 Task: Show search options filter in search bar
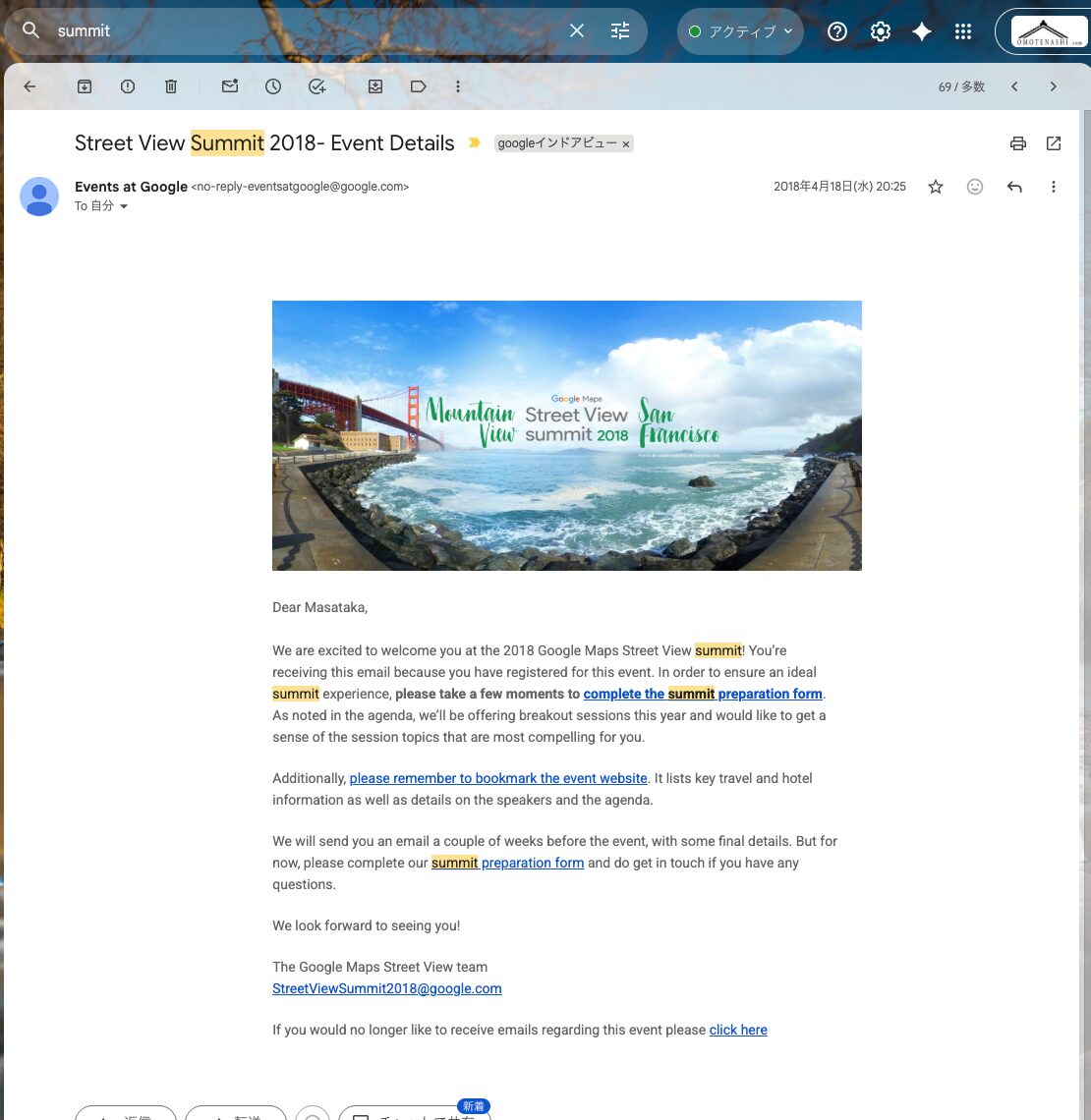click(x=620, y=30)
